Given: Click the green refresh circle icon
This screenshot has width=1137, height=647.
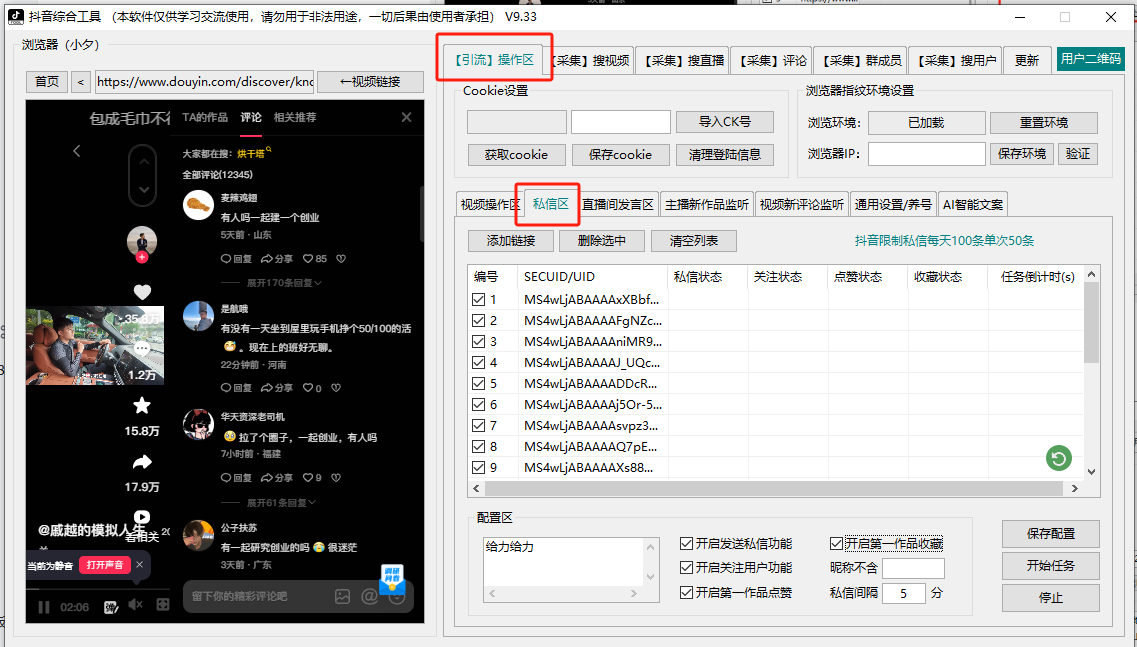Looking at the screenshot, I should coord(1058,458).
